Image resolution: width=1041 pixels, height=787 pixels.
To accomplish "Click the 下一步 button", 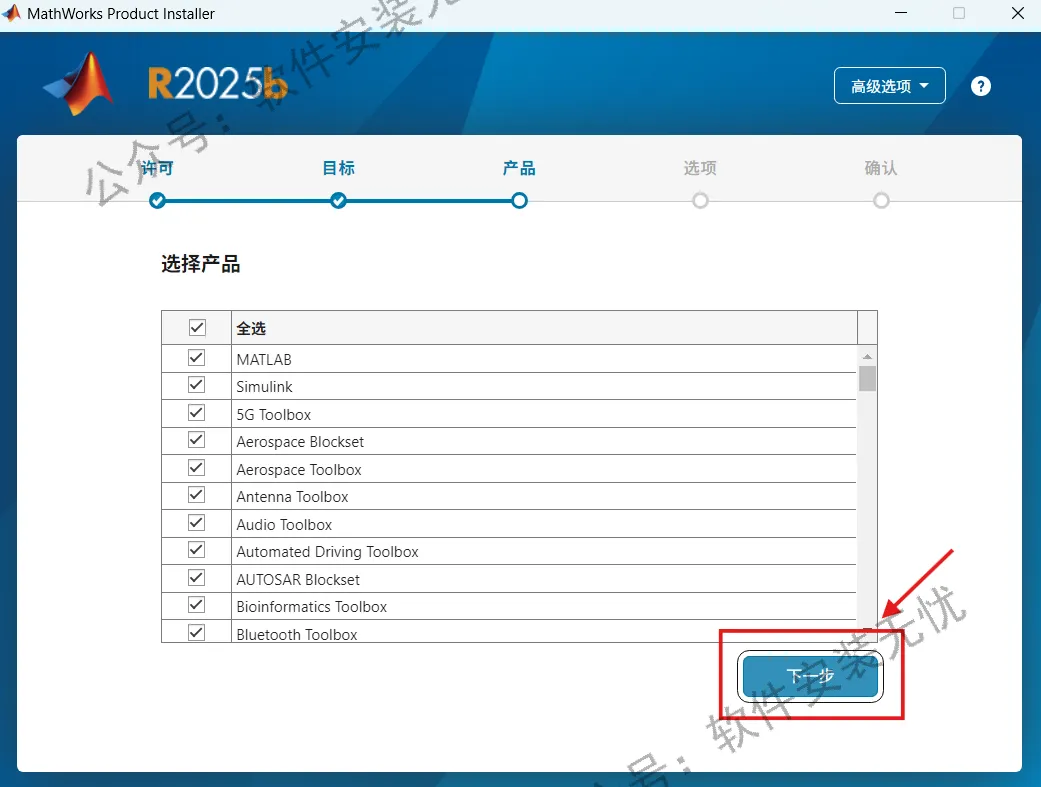I will [x=810, y=676].
